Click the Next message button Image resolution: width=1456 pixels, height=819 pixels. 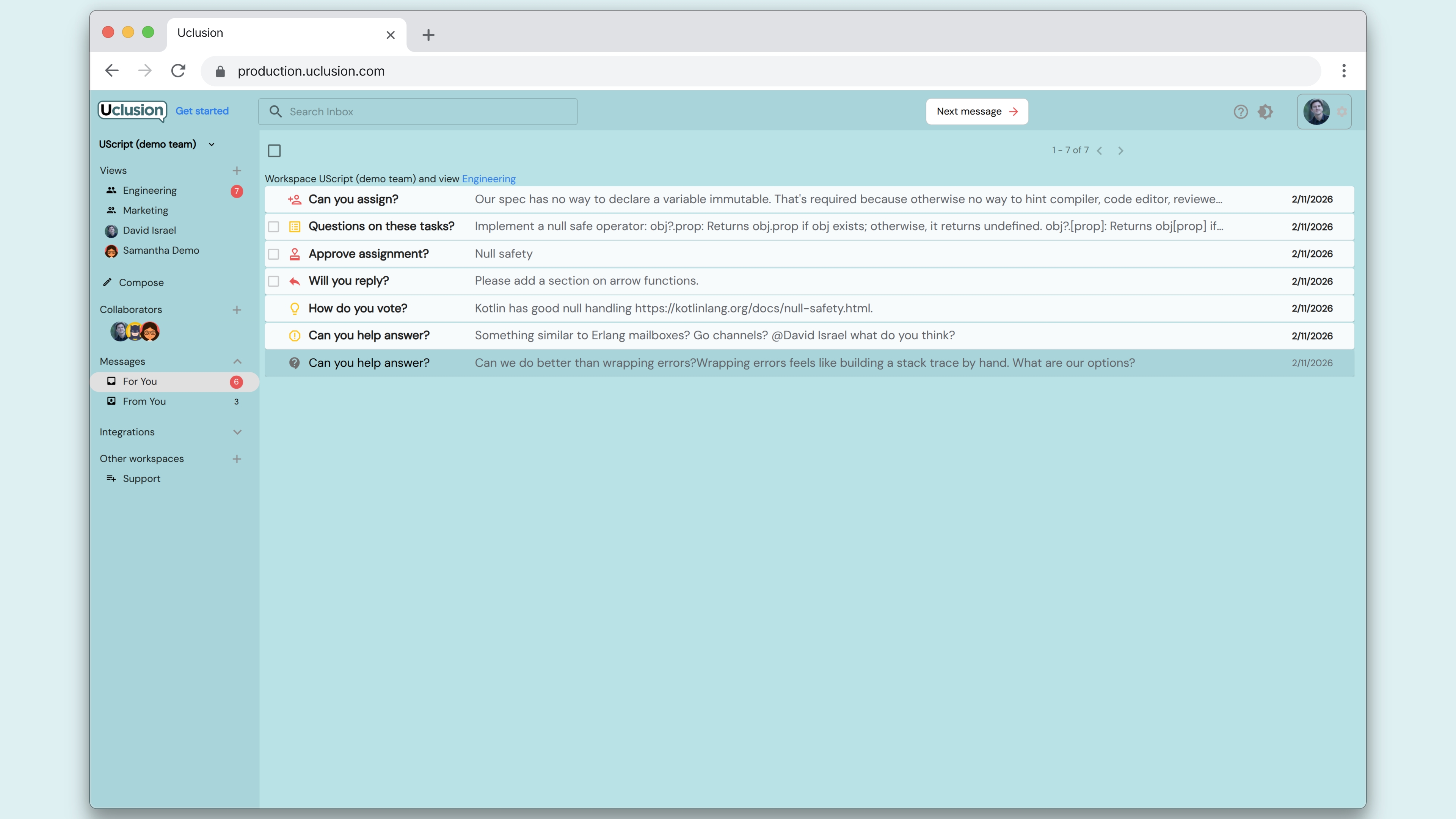point(976,111)
